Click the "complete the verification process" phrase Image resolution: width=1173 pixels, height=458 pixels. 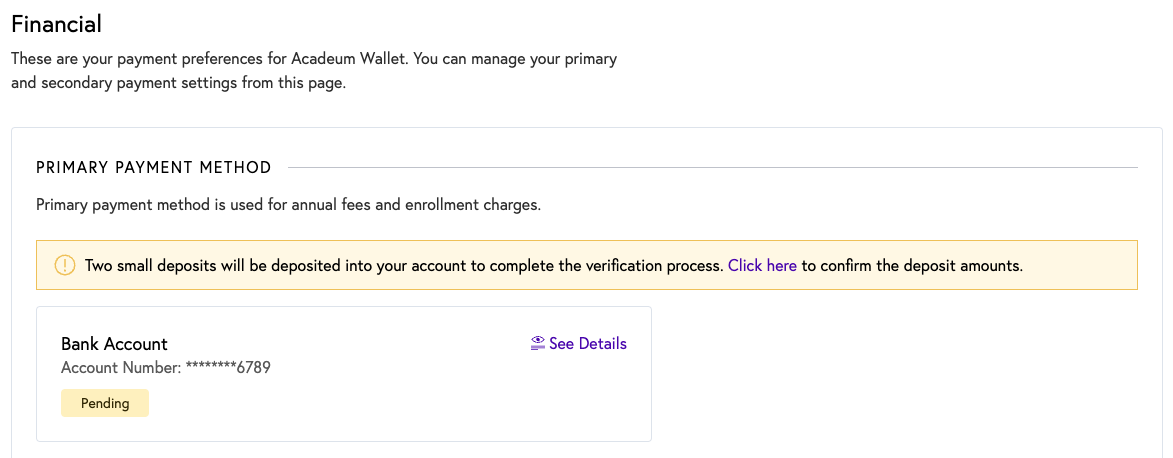pos(605,265)
